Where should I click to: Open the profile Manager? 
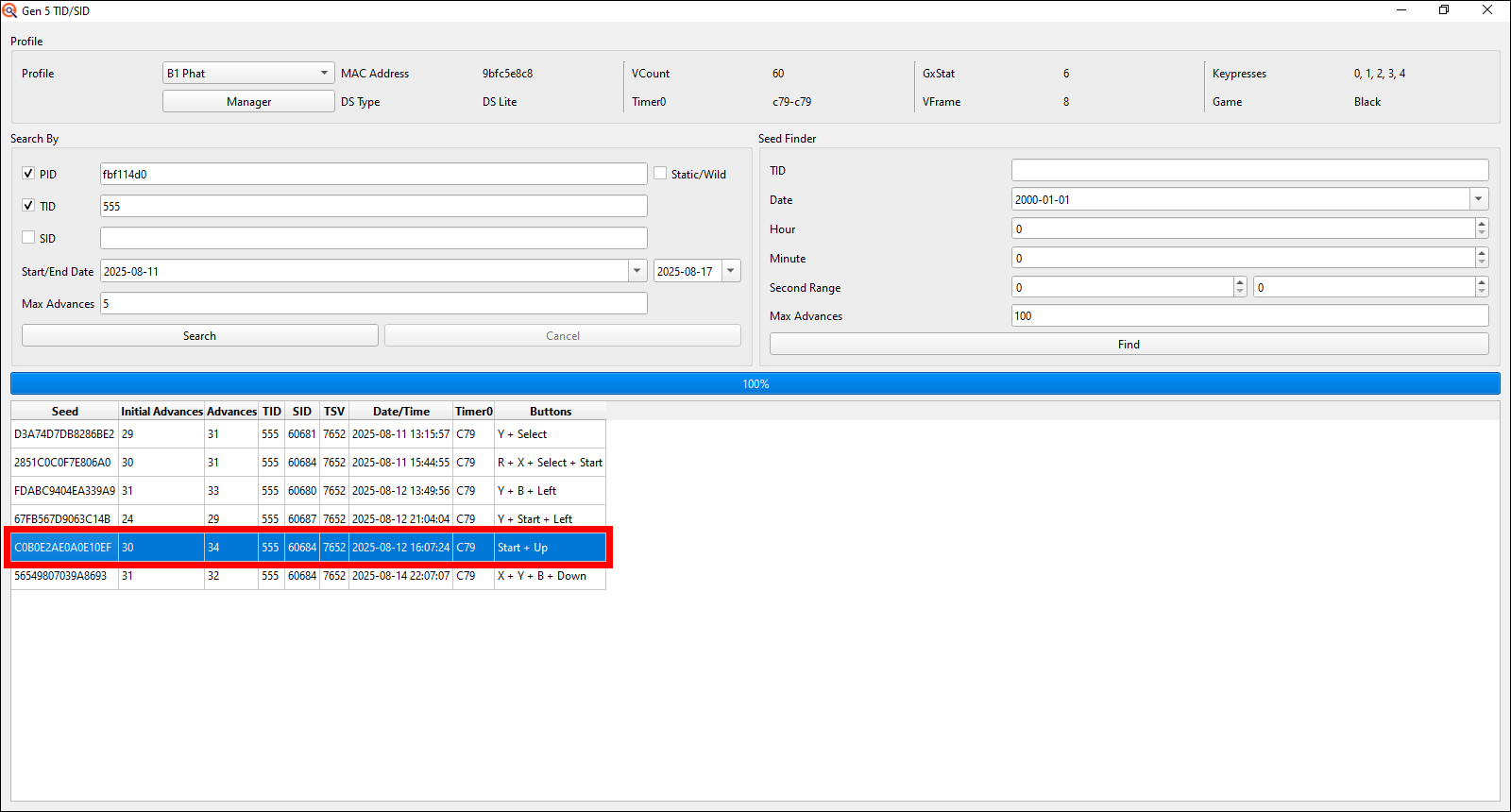[x=248, y=102]
